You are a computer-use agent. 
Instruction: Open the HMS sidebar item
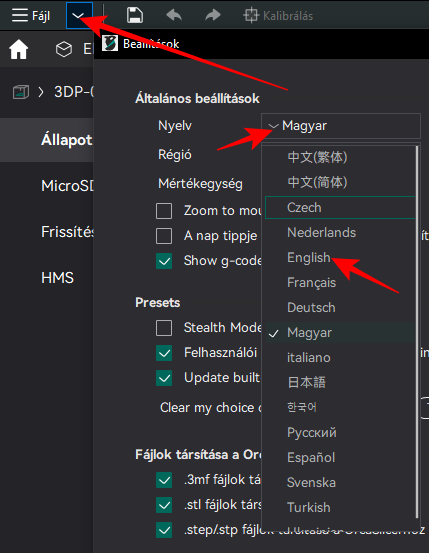coord(57,278)
